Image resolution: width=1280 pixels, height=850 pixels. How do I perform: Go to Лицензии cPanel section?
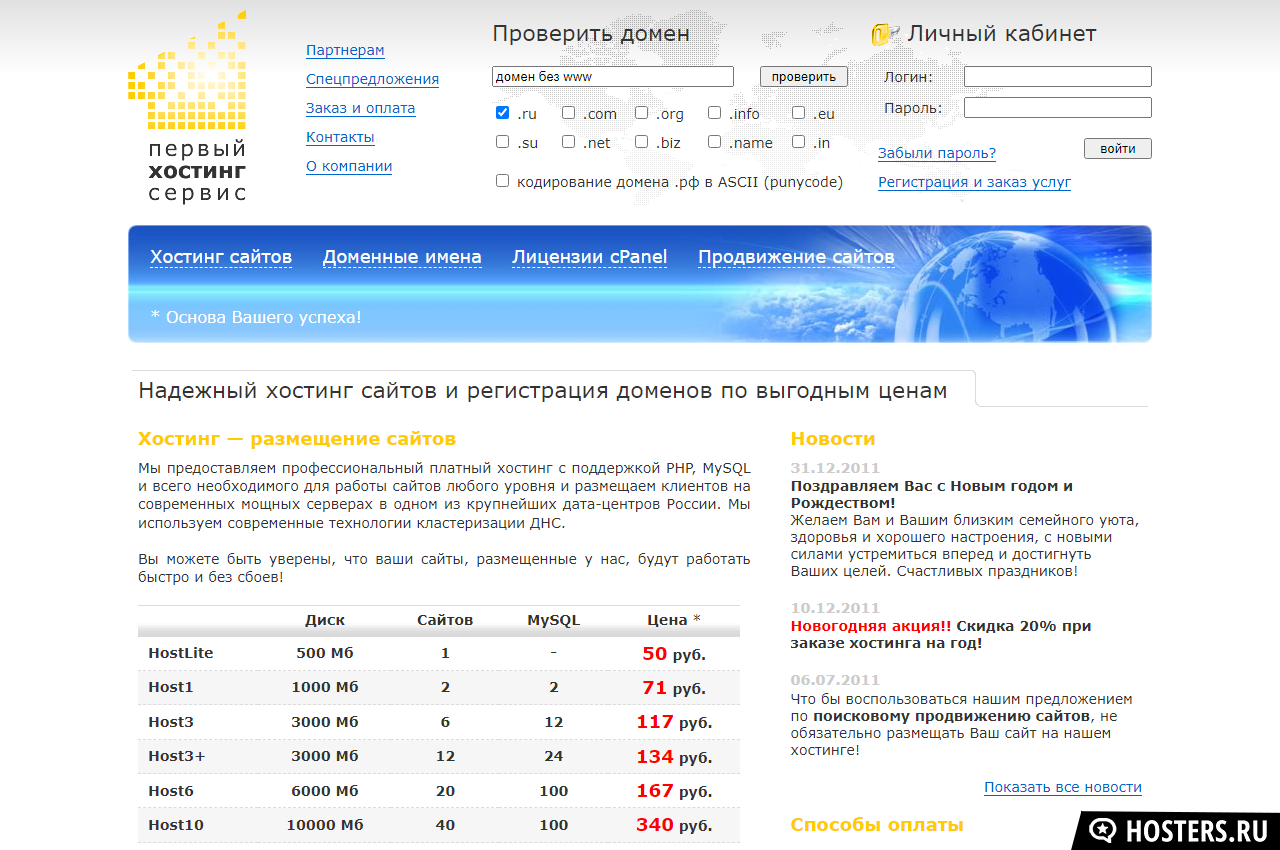[x=589, y=257]
